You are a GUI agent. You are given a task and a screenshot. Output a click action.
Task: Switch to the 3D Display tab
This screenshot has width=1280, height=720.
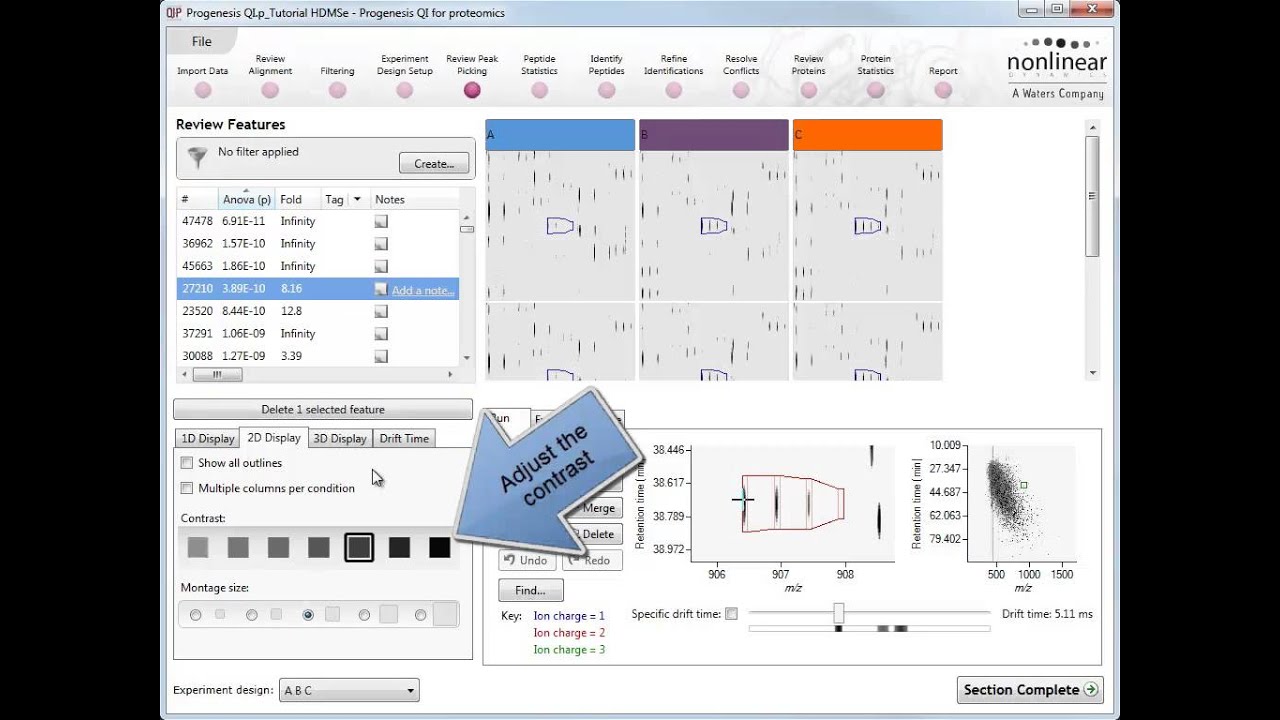click(x=340, y=438)
